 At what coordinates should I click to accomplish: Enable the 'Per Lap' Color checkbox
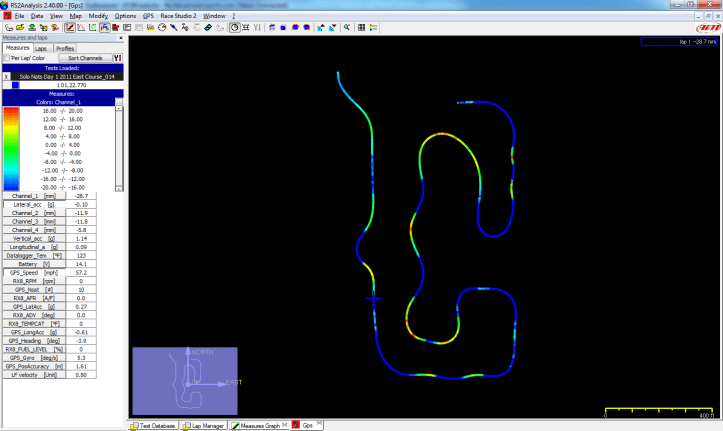[x=8, y=59]
